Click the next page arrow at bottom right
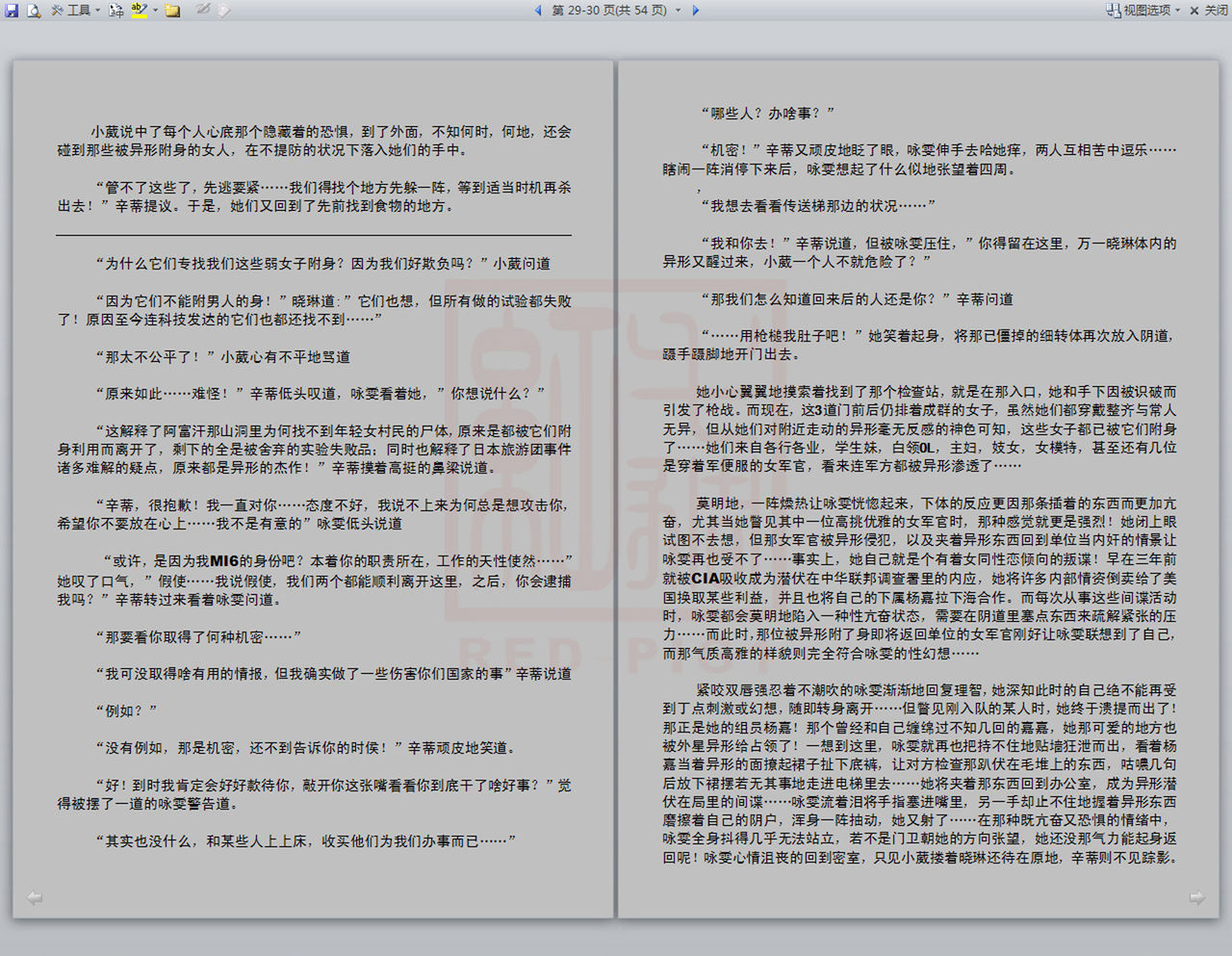 1196,898
